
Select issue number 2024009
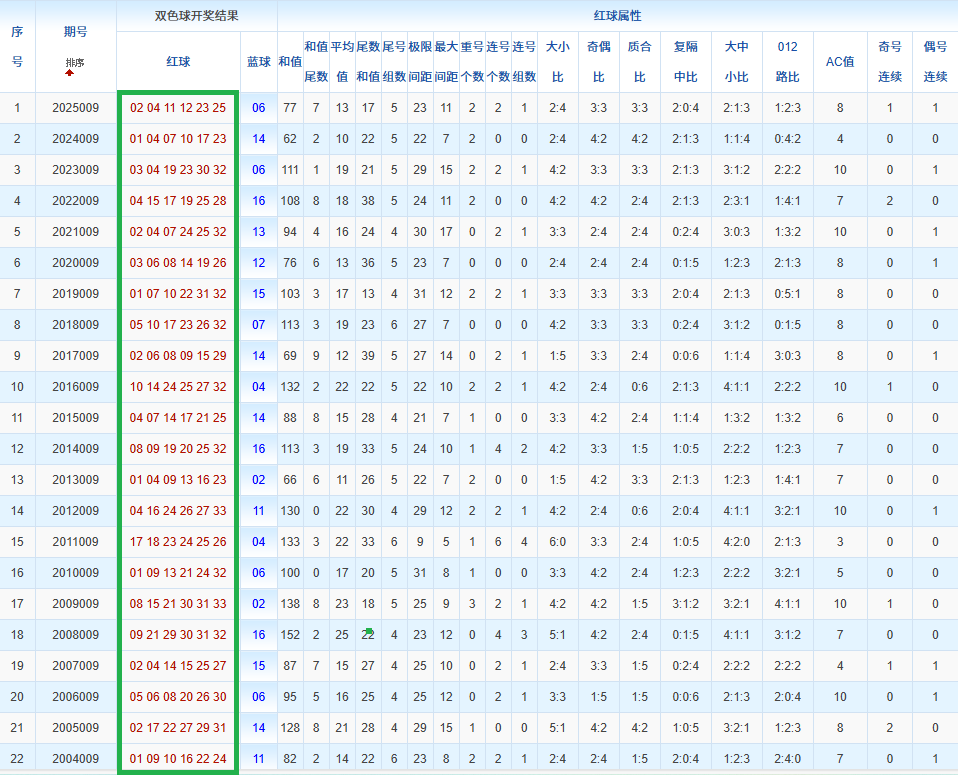(x=75, y=139)
